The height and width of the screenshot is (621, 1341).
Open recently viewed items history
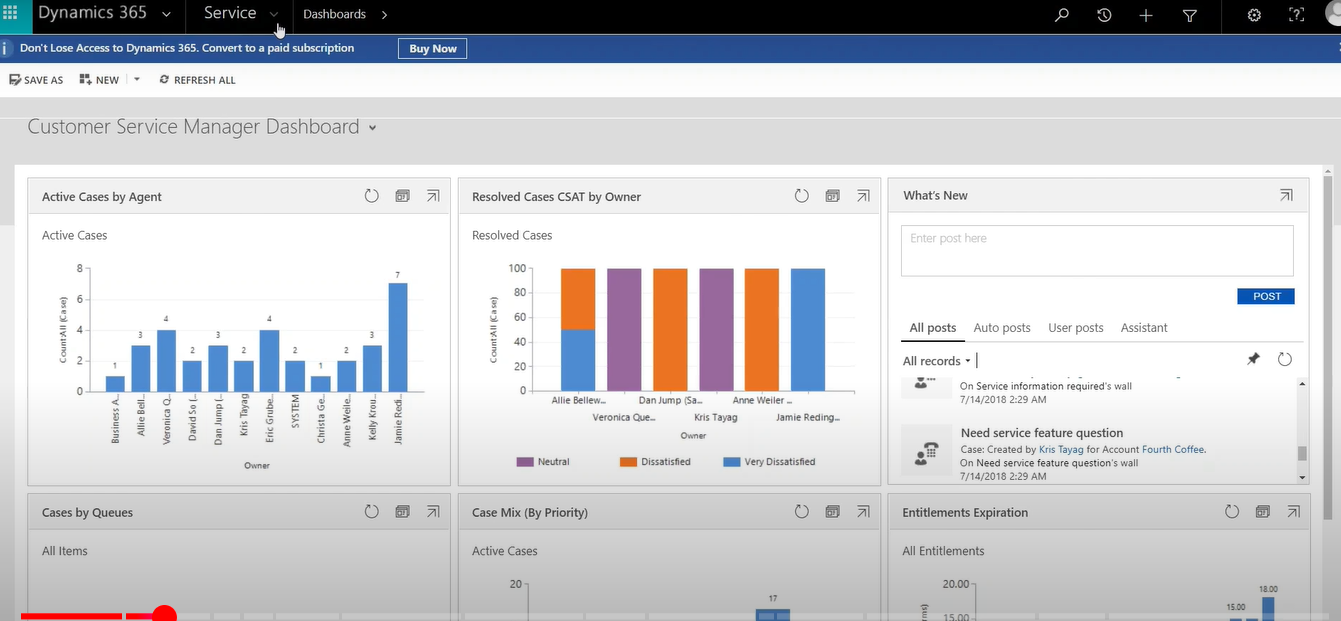(1103, 15)
